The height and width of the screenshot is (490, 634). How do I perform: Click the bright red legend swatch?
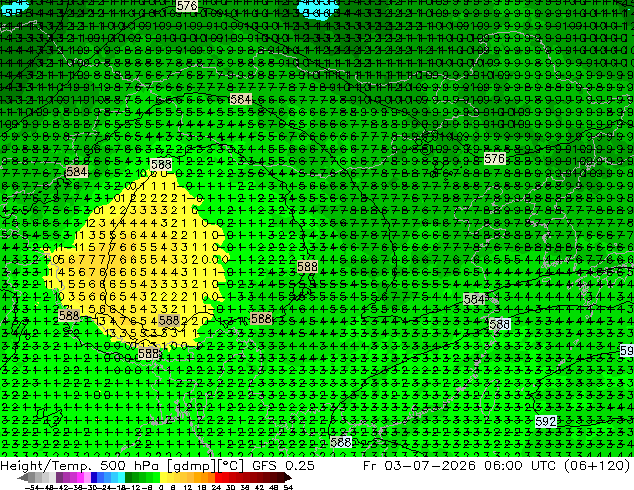pyautogui.click(x=218, y=478)
